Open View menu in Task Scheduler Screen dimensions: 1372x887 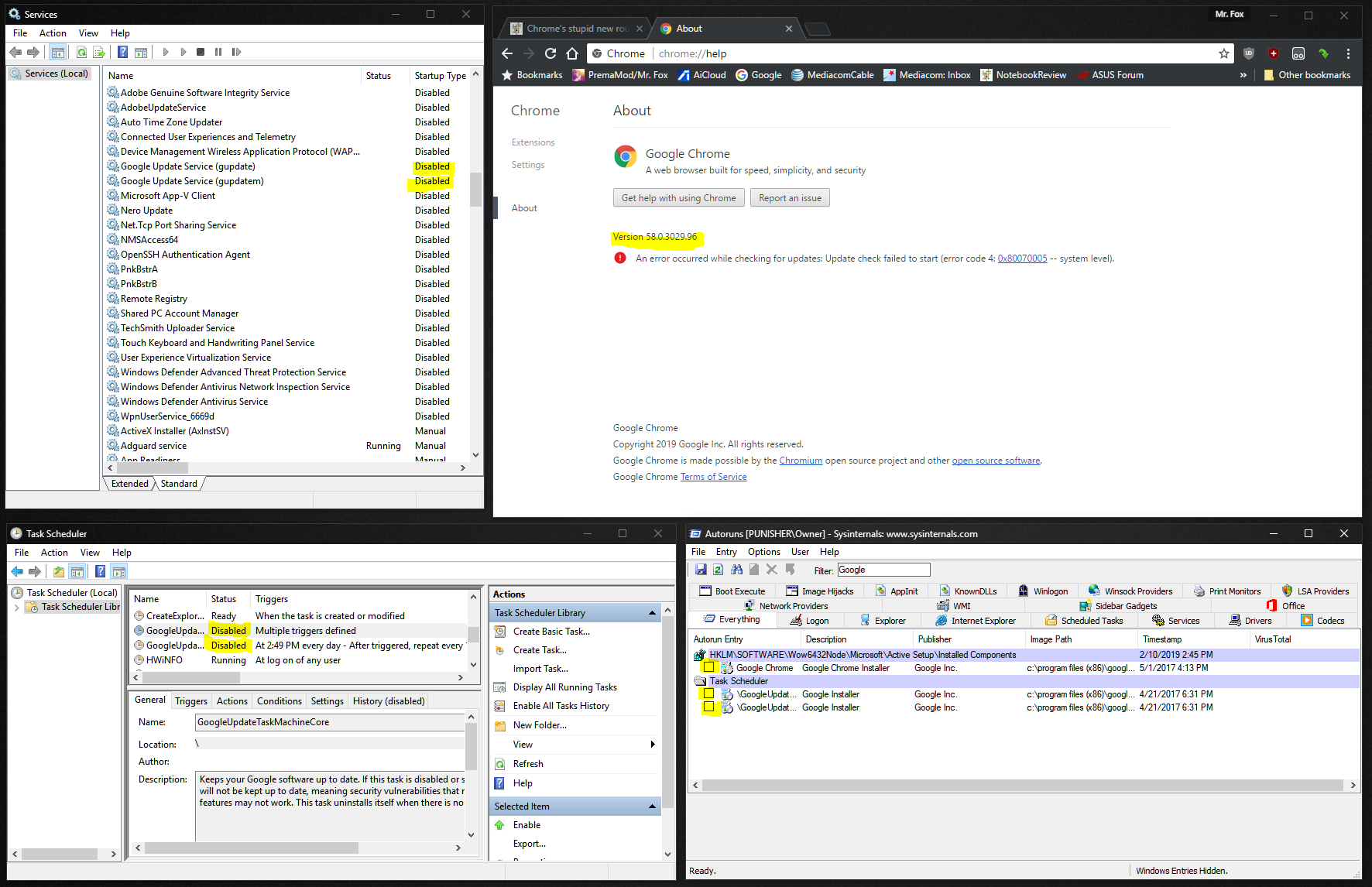click(90, 553)
